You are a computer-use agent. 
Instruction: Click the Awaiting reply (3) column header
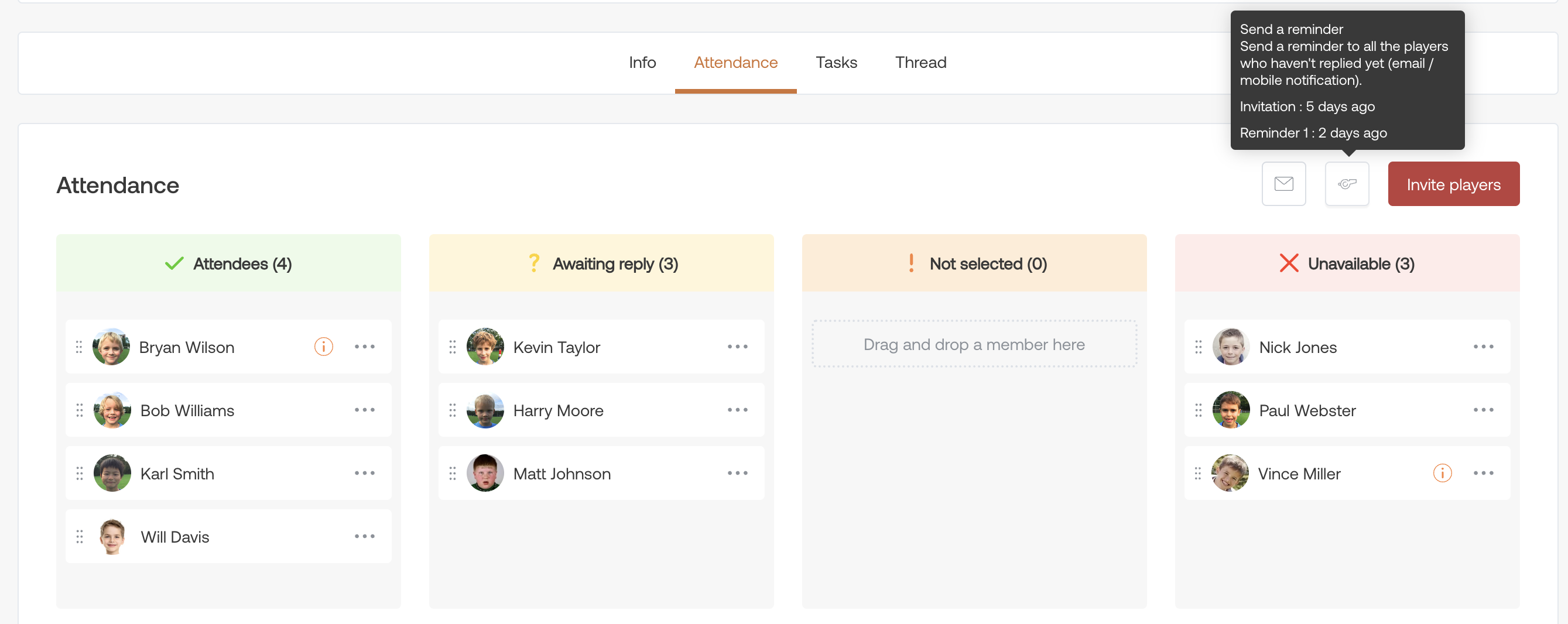(x=601, y=263)
